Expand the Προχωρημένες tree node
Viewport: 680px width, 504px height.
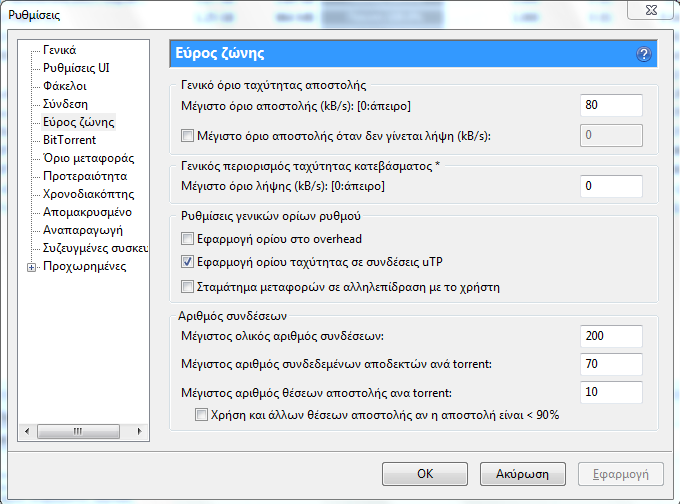pos(31,267)
